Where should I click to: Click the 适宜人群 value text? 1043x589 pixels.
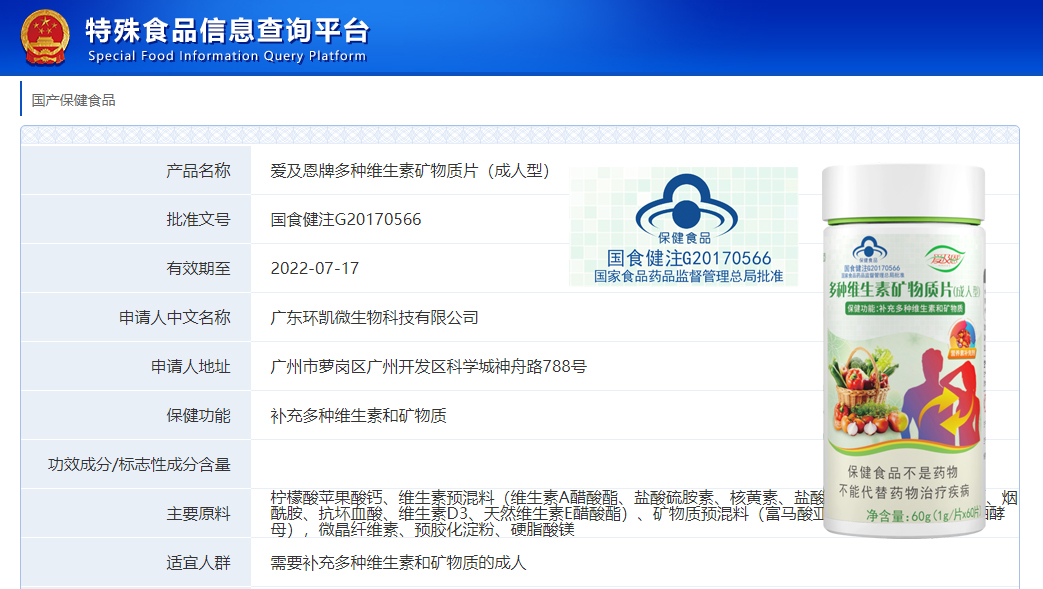tap(398, 562)
